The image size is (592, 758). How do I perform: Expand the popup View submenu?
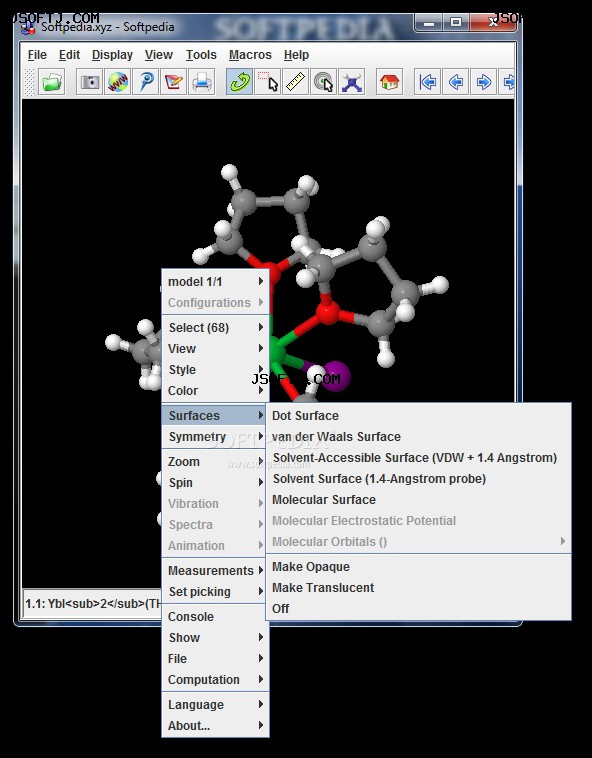click(x=215, y=349)
